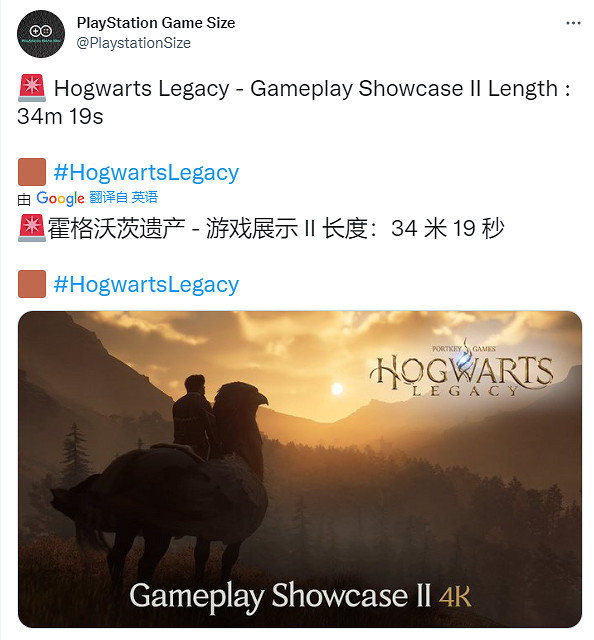Click the siren emoji in original tweet
This screenshot has height=640, width=594.
(x=32, y=88)
